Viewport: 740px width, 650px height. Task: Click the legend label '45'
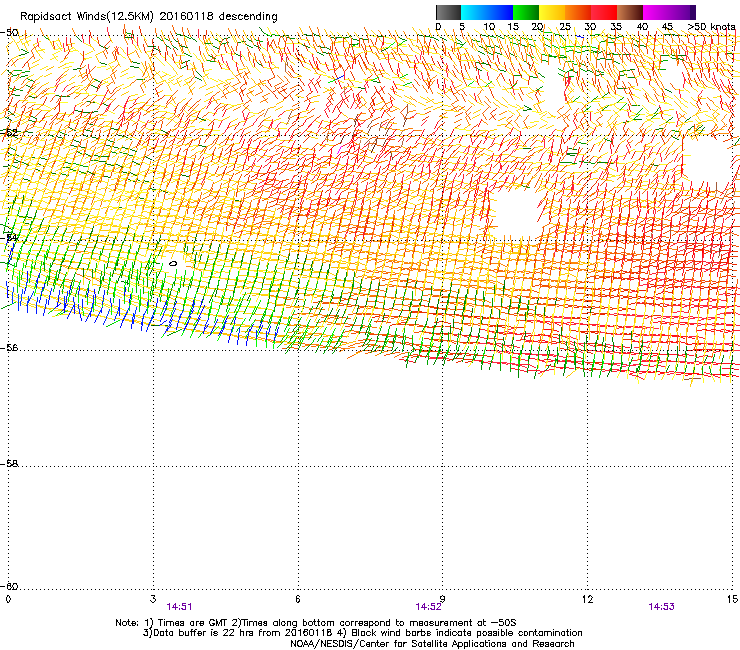(x=667, y=27)
